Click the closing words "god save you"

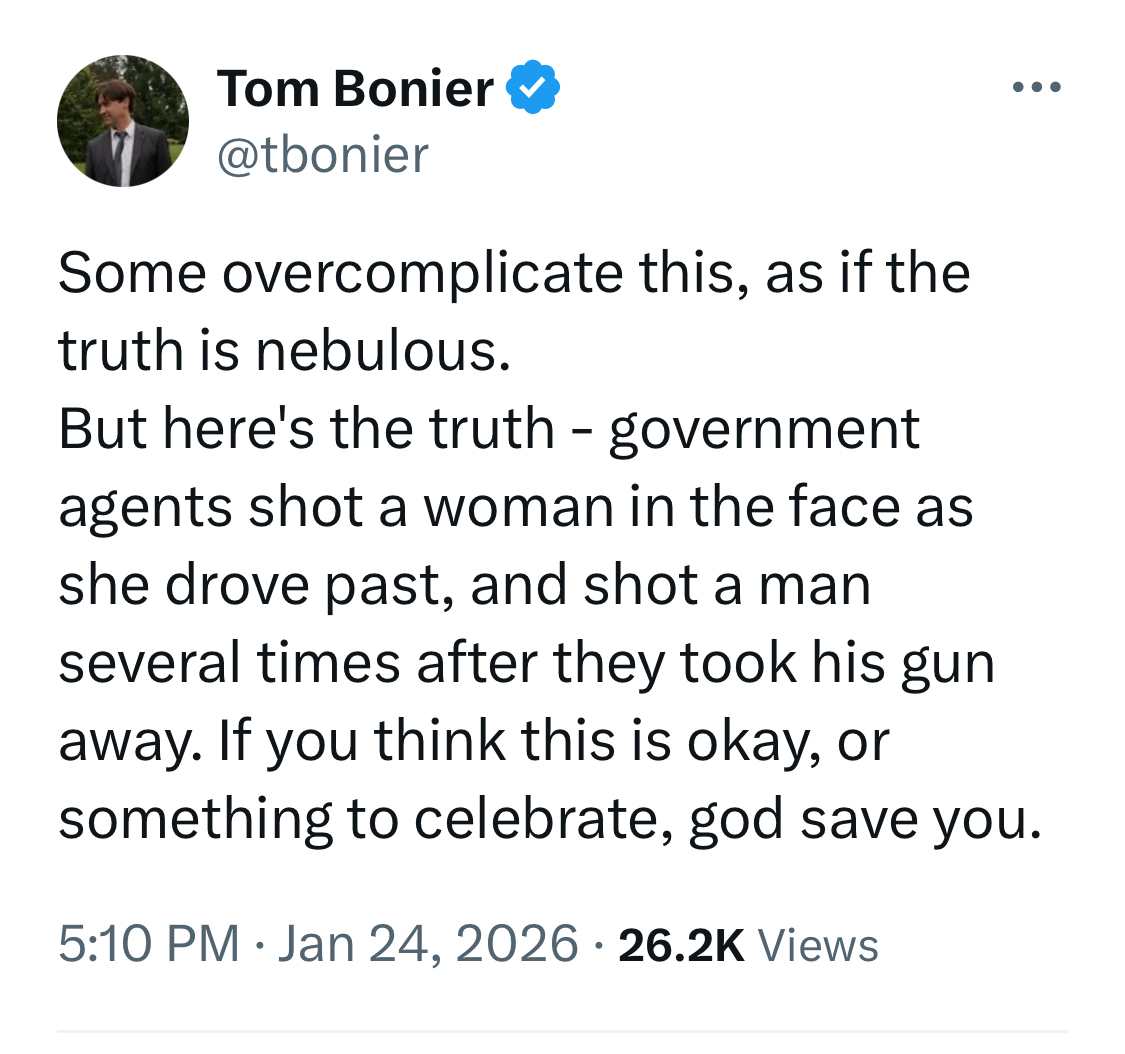click(x=856, y=818)
